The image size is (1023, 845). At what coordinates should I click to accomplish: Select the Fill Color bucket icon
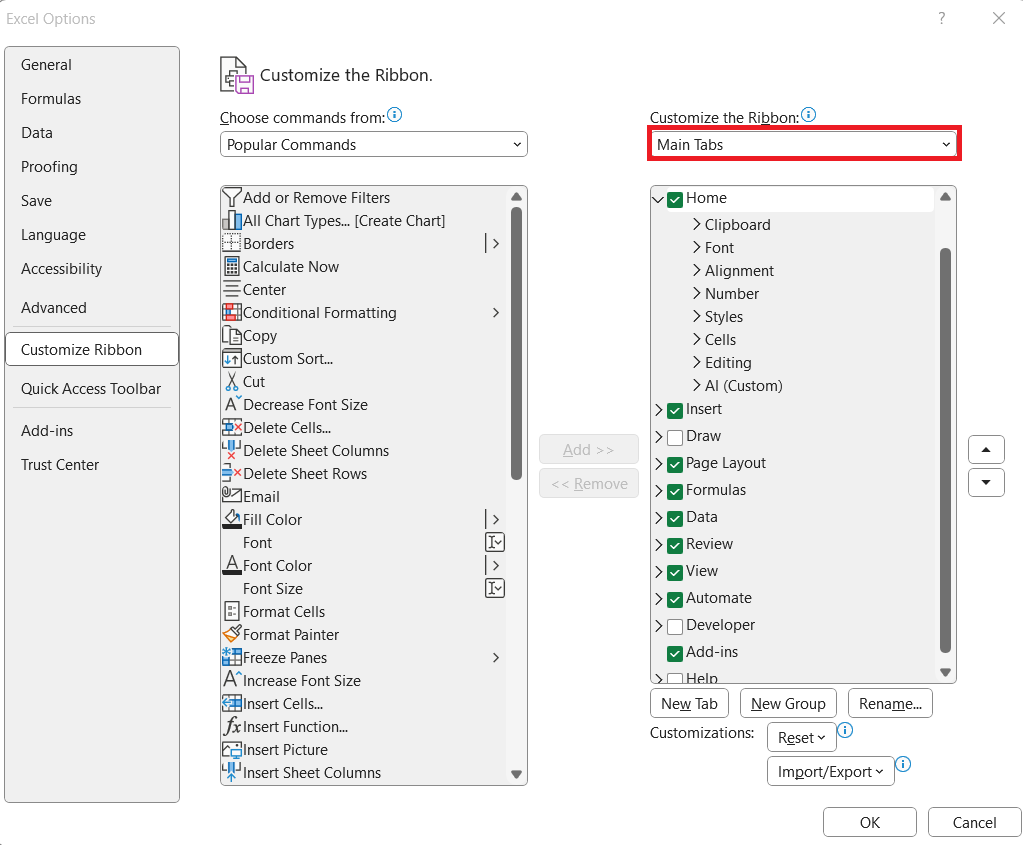click(x=232, y=519)
